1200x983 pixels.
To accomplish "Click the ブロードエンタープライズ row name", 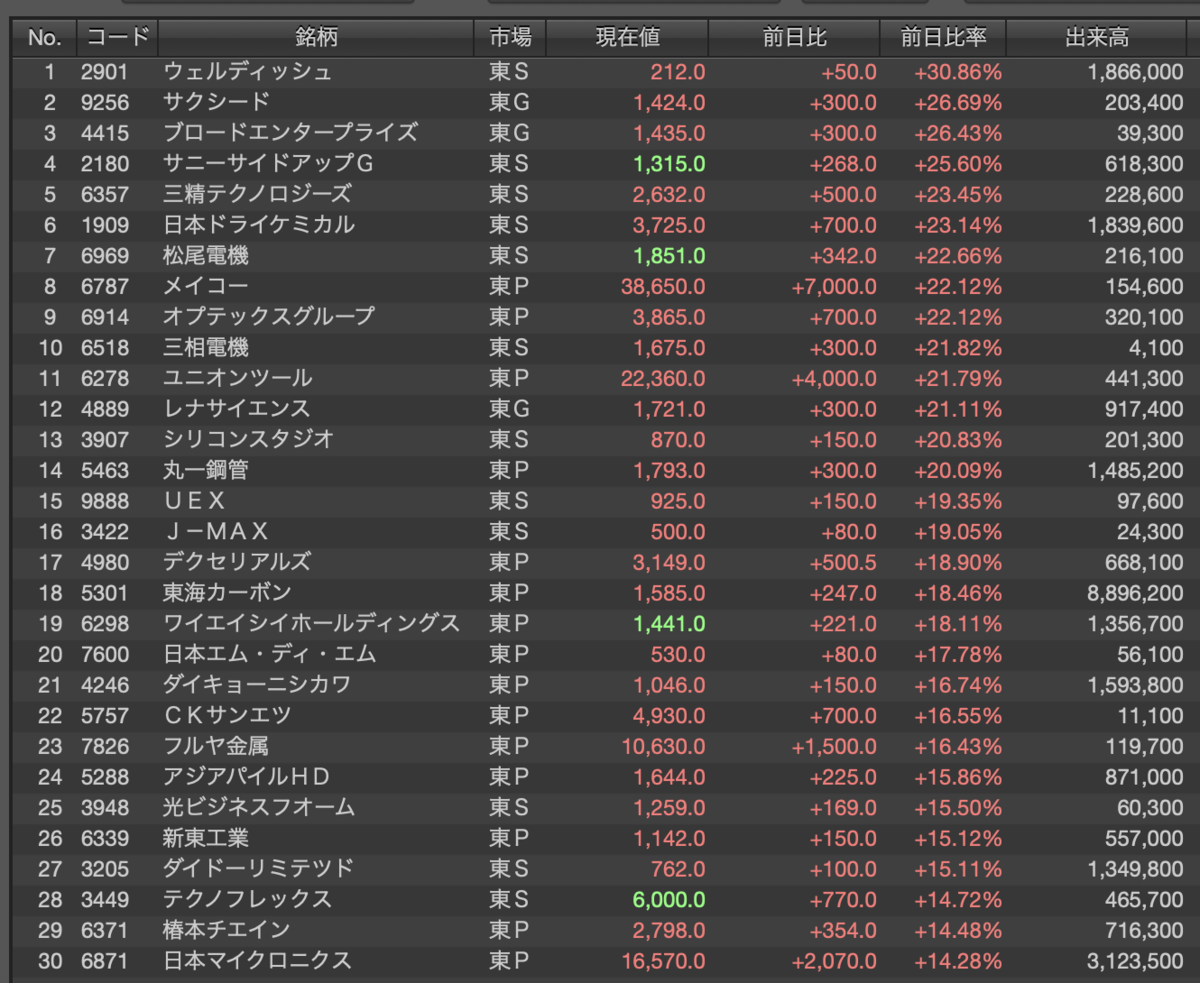I will [291, 132].
